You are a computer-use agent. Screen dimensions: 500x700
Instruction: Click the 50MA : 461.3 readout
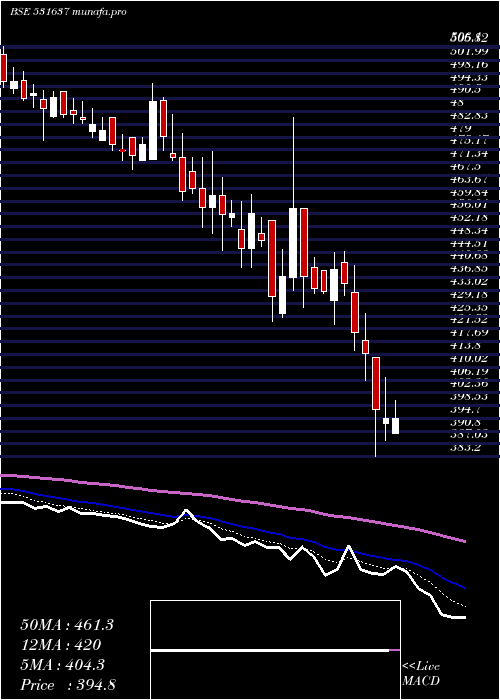[x=67, y=625]
